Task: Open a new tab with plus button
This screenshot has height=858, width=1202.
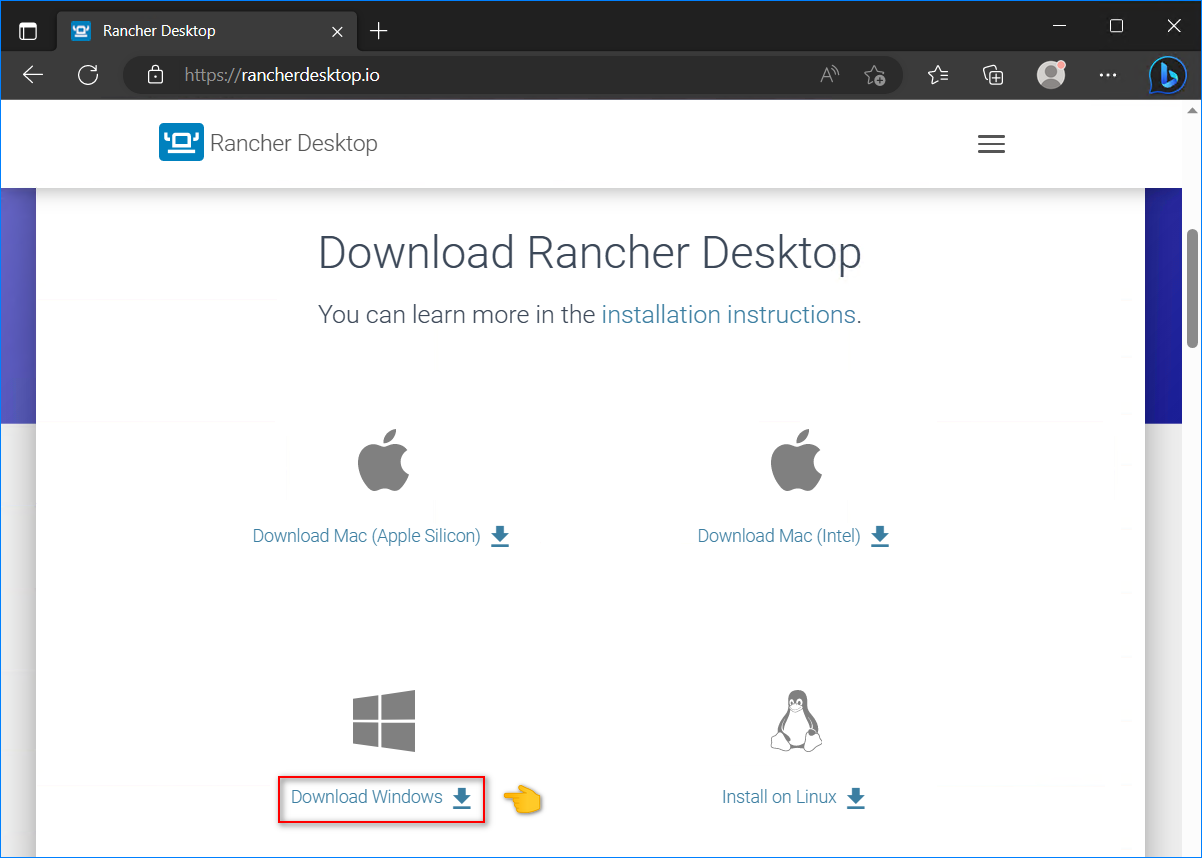Action: point(378,31)
